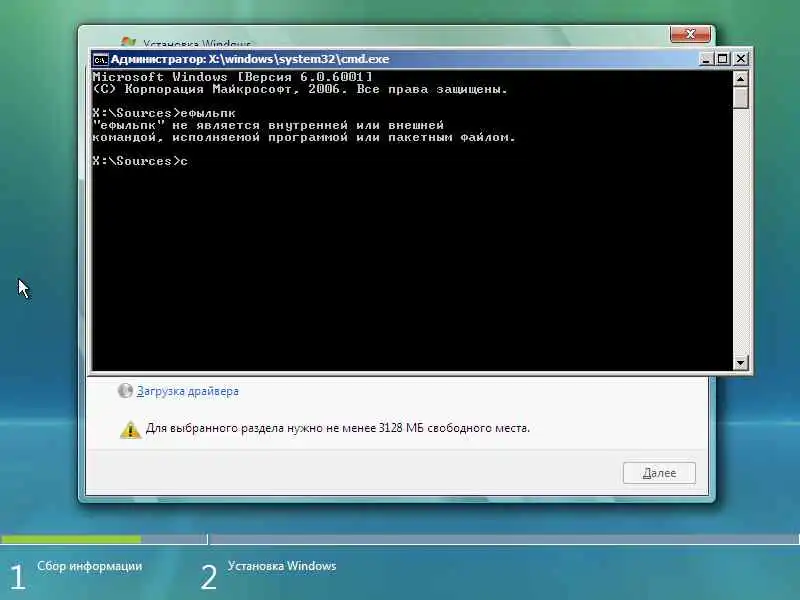The image size is (800, 600).
Task: Click the green installation progress bar
Action: pos(71,539)
